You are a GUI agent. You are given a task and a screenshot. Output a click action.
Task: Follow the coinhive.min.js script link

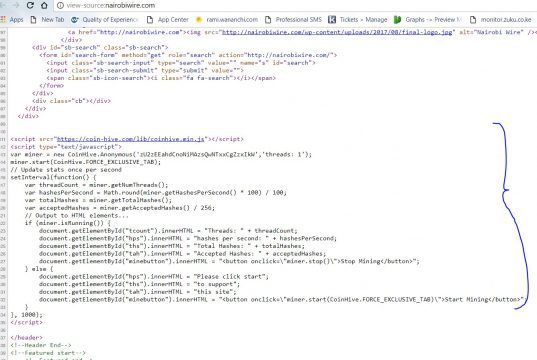pos(130,139)
